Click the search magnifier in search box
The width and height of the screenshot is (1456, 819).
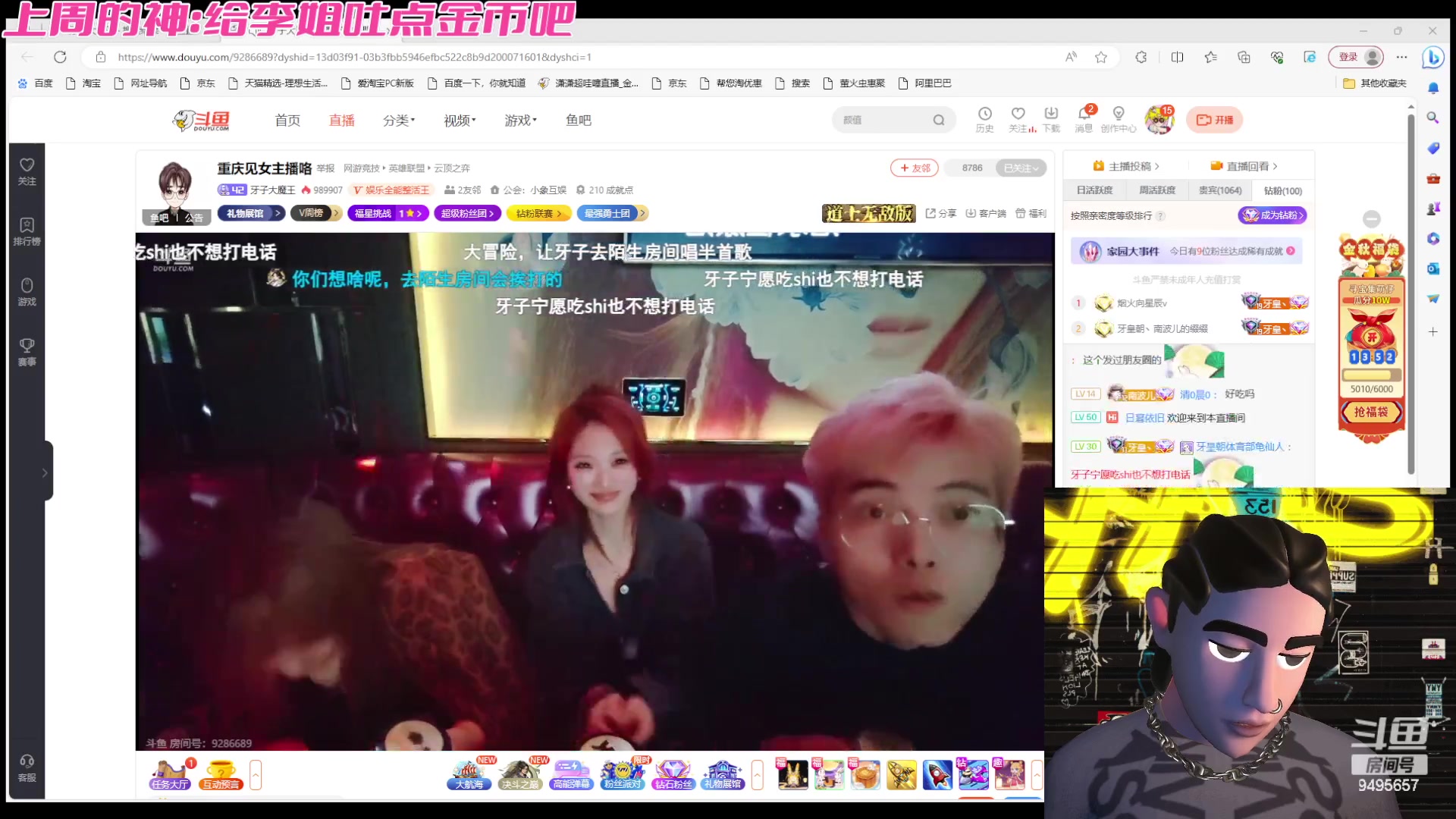point(939,120)
